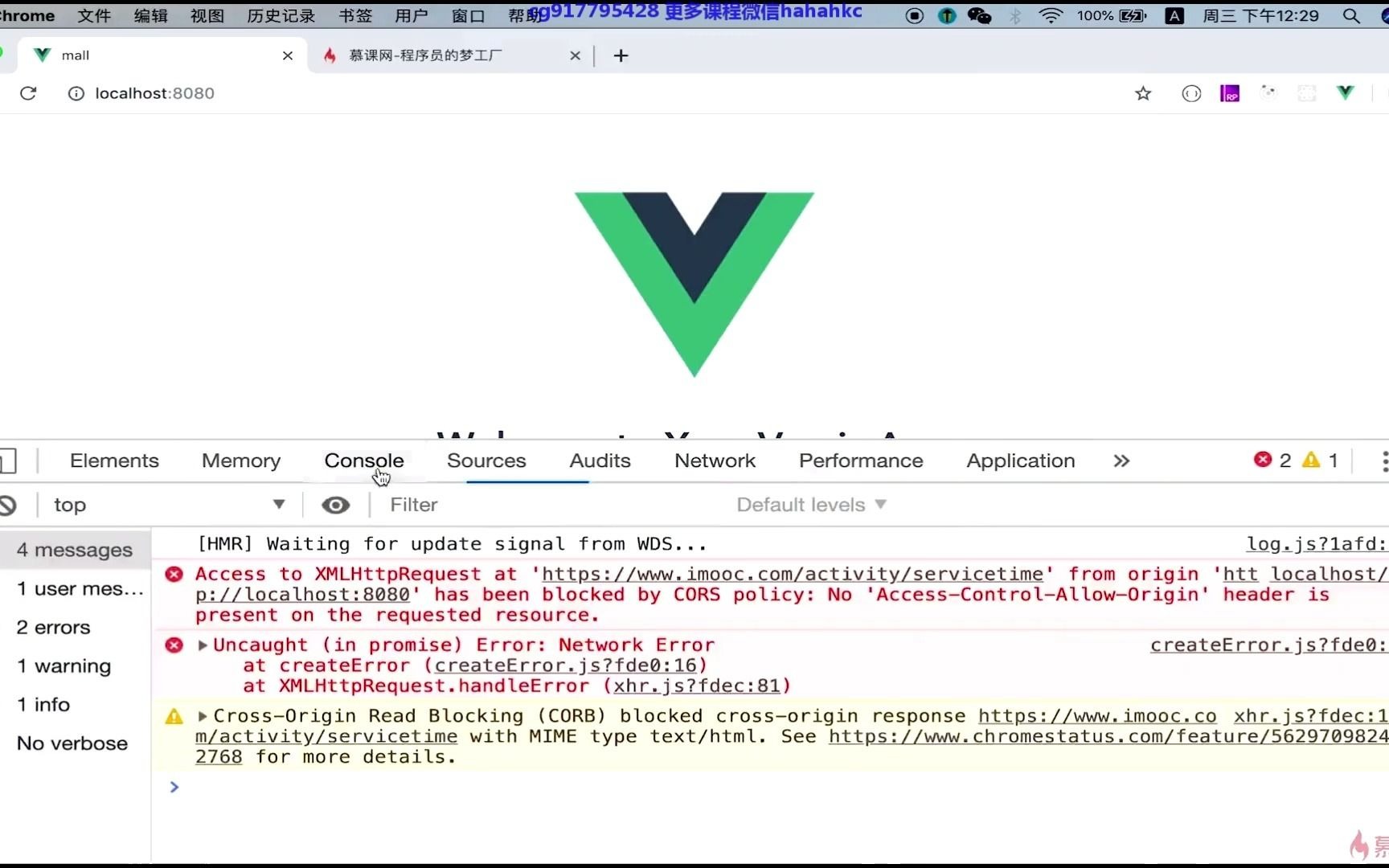The height and width of the screenshot is (868, 1389).
Task: Open xhr.js?fdec source link in warning
Action: click(x=1311, y=715)
